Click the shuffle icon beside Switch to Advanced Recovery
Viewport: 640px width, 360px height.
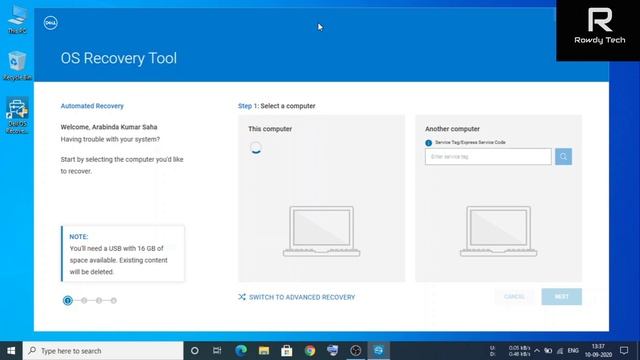pyautogui.click(x=242, y=297)
